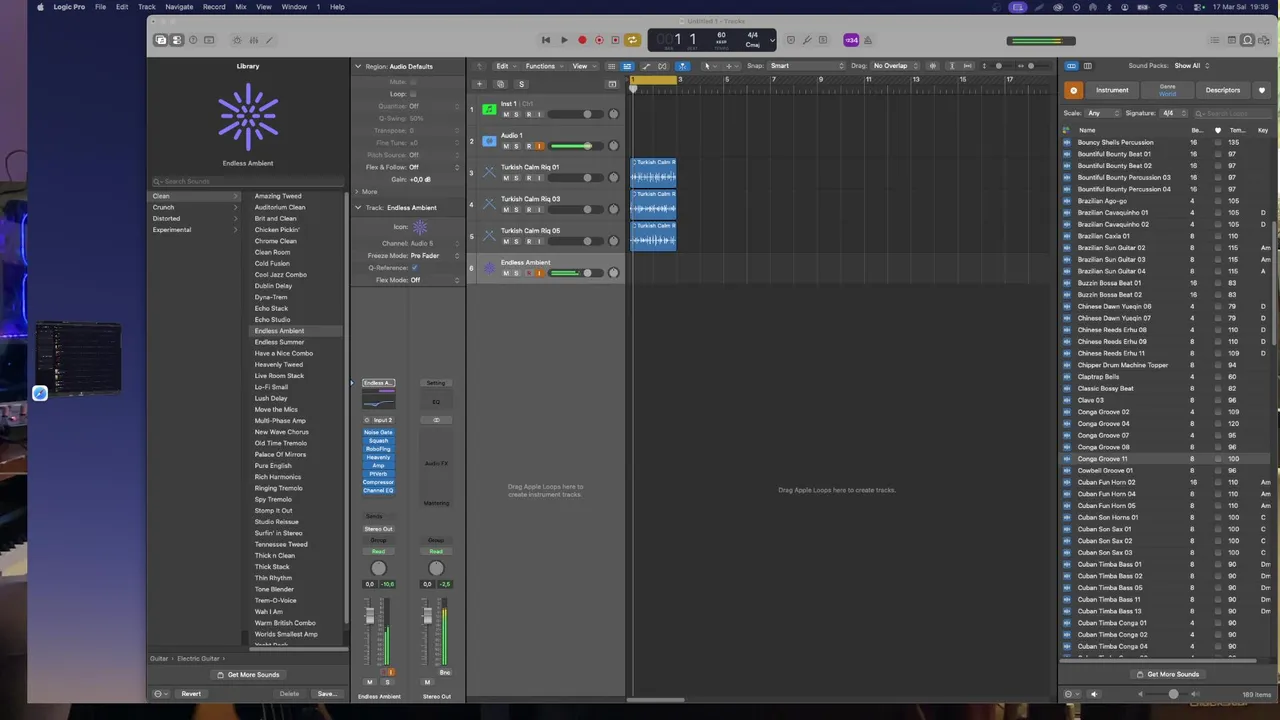
Task: Duplicate the track with the duplicate icon
Action: point(501,84)
